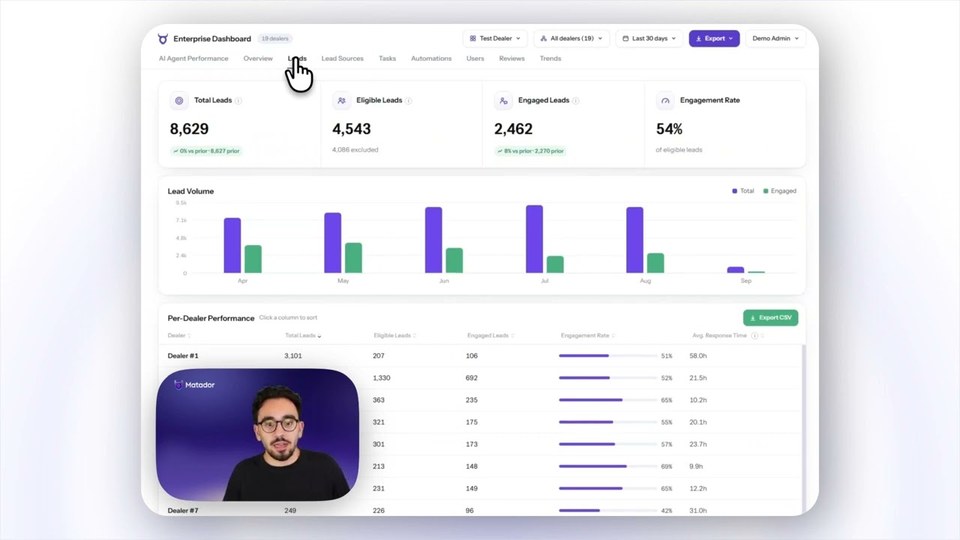Sort table by Eligible Leads column

pos(395,336)
